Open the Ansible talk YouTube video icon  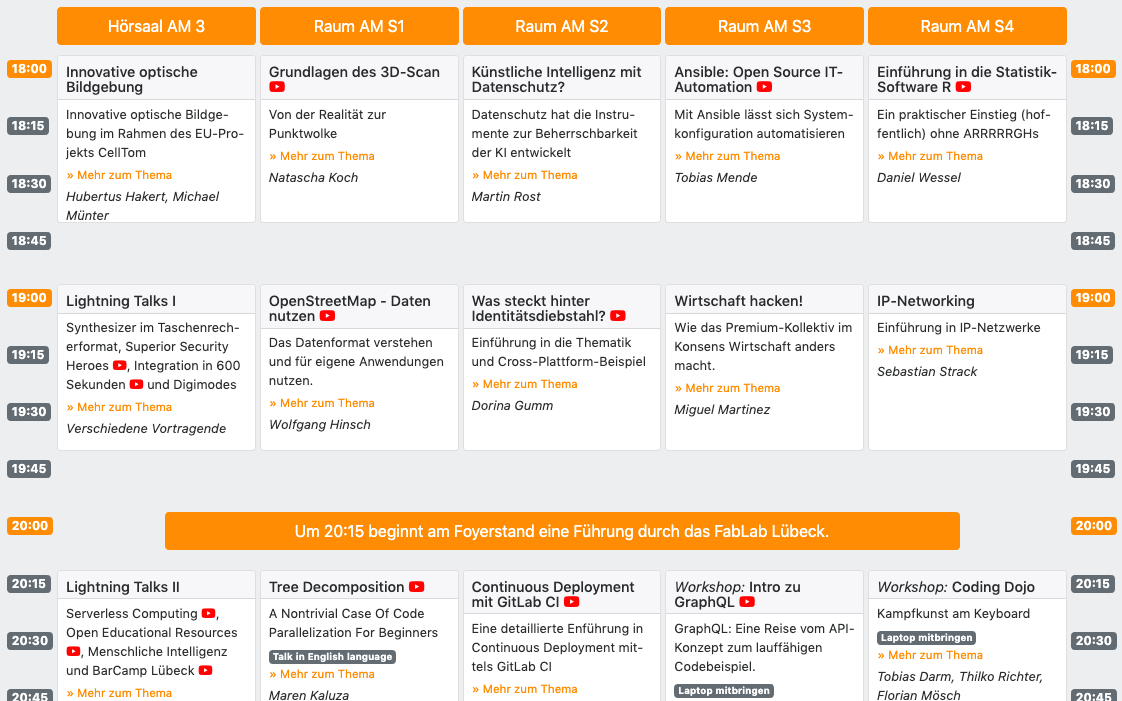tap(764, 88)
